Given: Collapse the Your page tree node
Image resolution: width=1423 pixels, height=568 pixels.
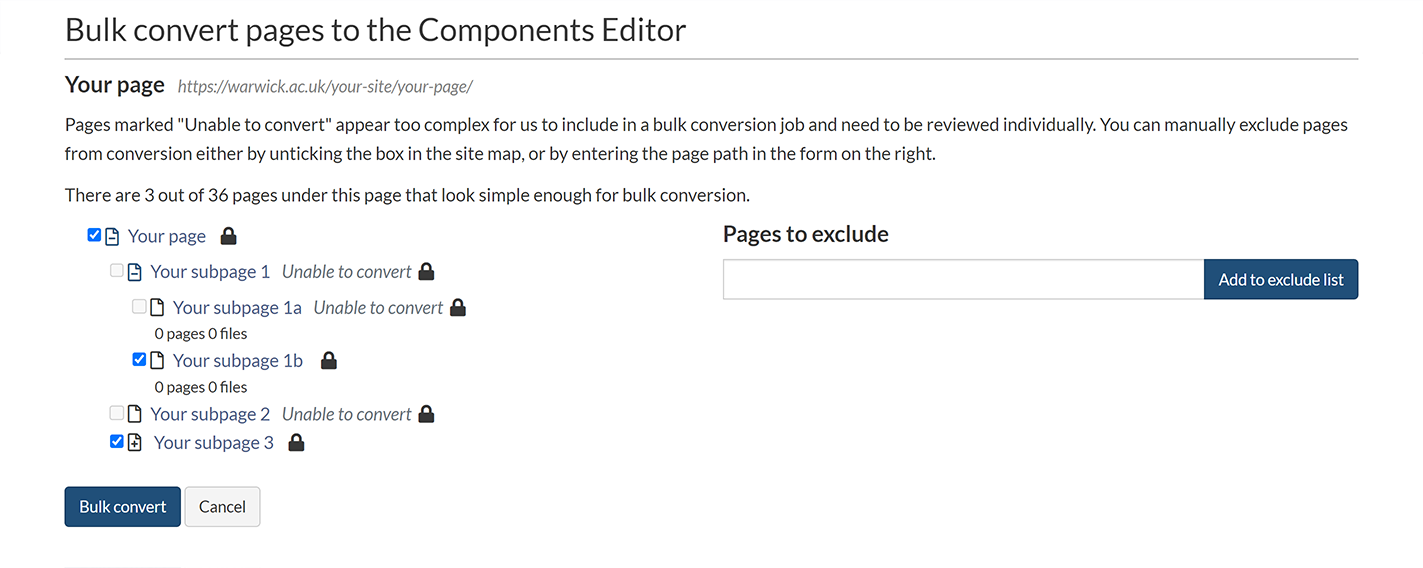Looking at the screenshot, I should pyautogui.click(x=112, y=237).
